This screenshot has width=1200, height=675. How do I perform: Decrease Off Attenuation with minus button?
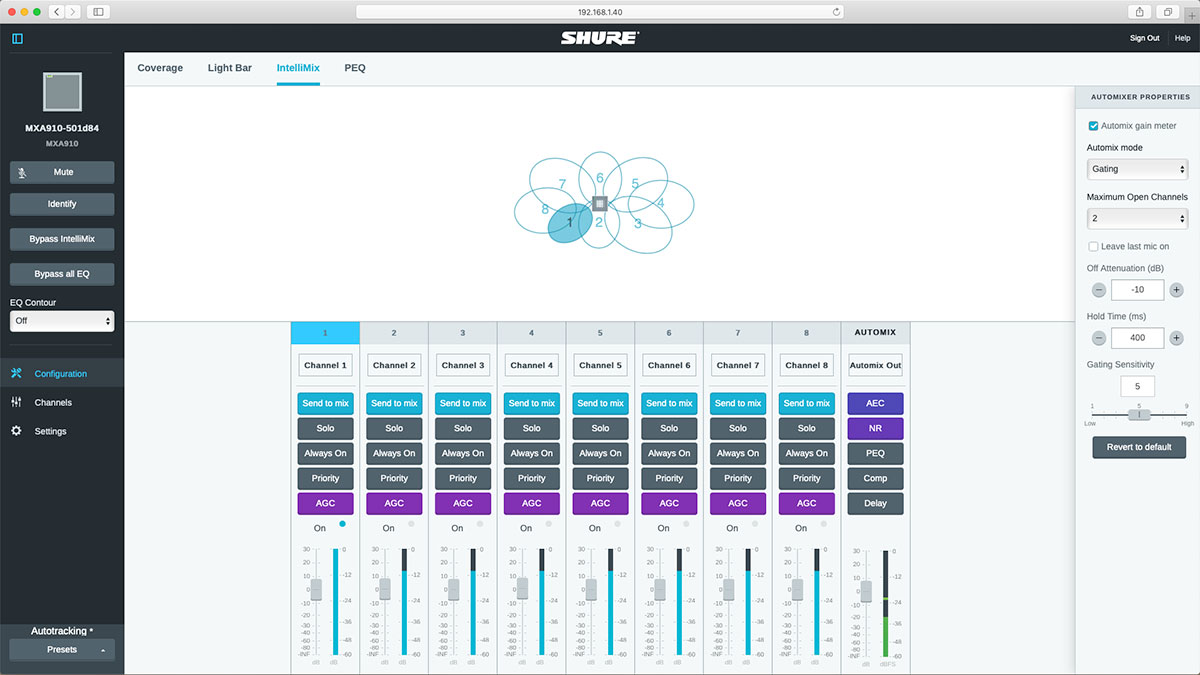coord(1098,290)
